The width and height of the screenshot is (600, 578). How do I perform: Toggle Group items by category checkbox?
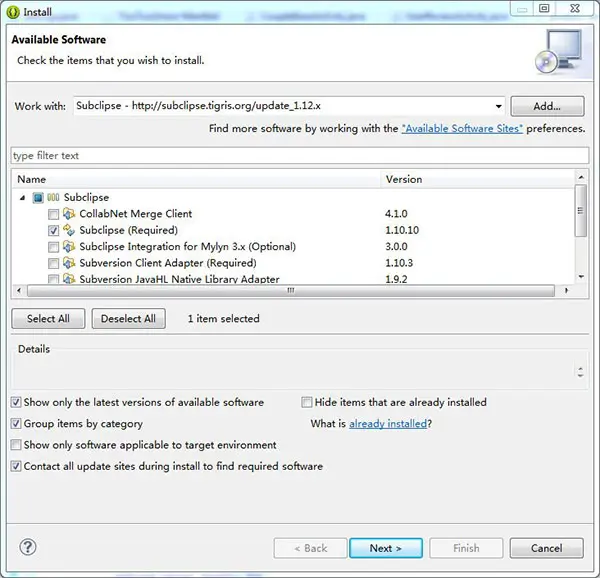(16, 424)
